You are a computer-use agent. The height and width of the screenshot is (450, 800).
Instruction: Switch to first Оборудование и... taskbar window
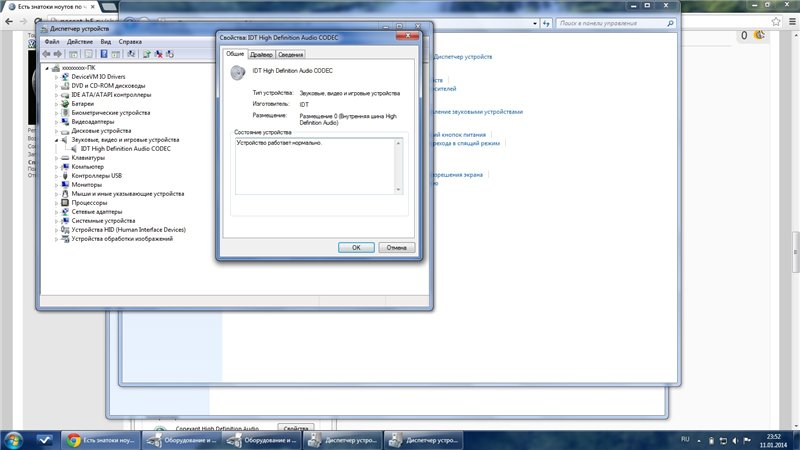tap(181, 440)
